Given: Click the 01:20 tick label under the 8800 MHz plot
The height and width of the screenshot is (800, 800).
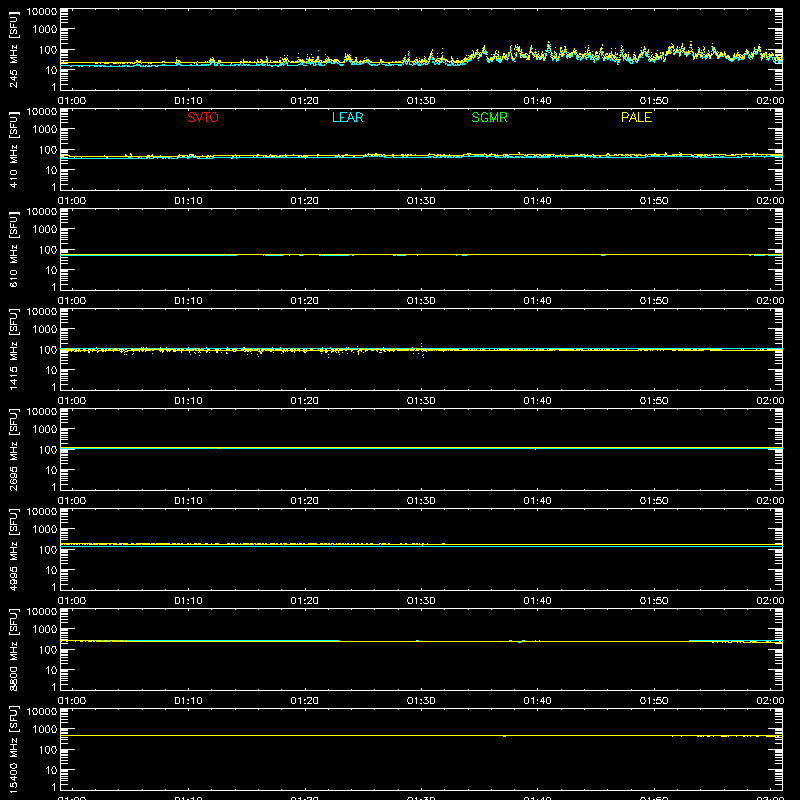Looking at the screenshot, I should click(305, 701).
